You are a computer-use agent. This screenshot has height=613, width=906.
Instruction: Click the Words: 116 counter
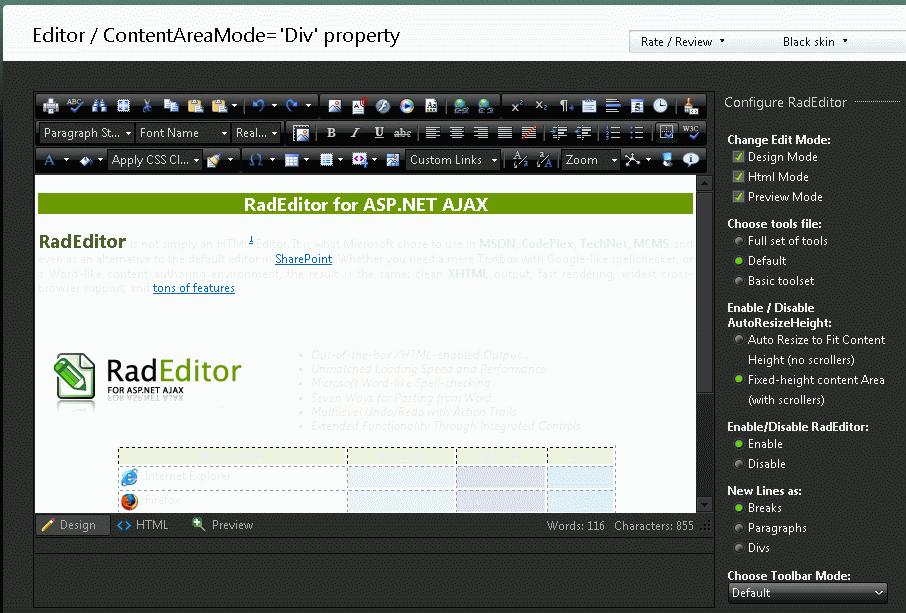[575, 526]
